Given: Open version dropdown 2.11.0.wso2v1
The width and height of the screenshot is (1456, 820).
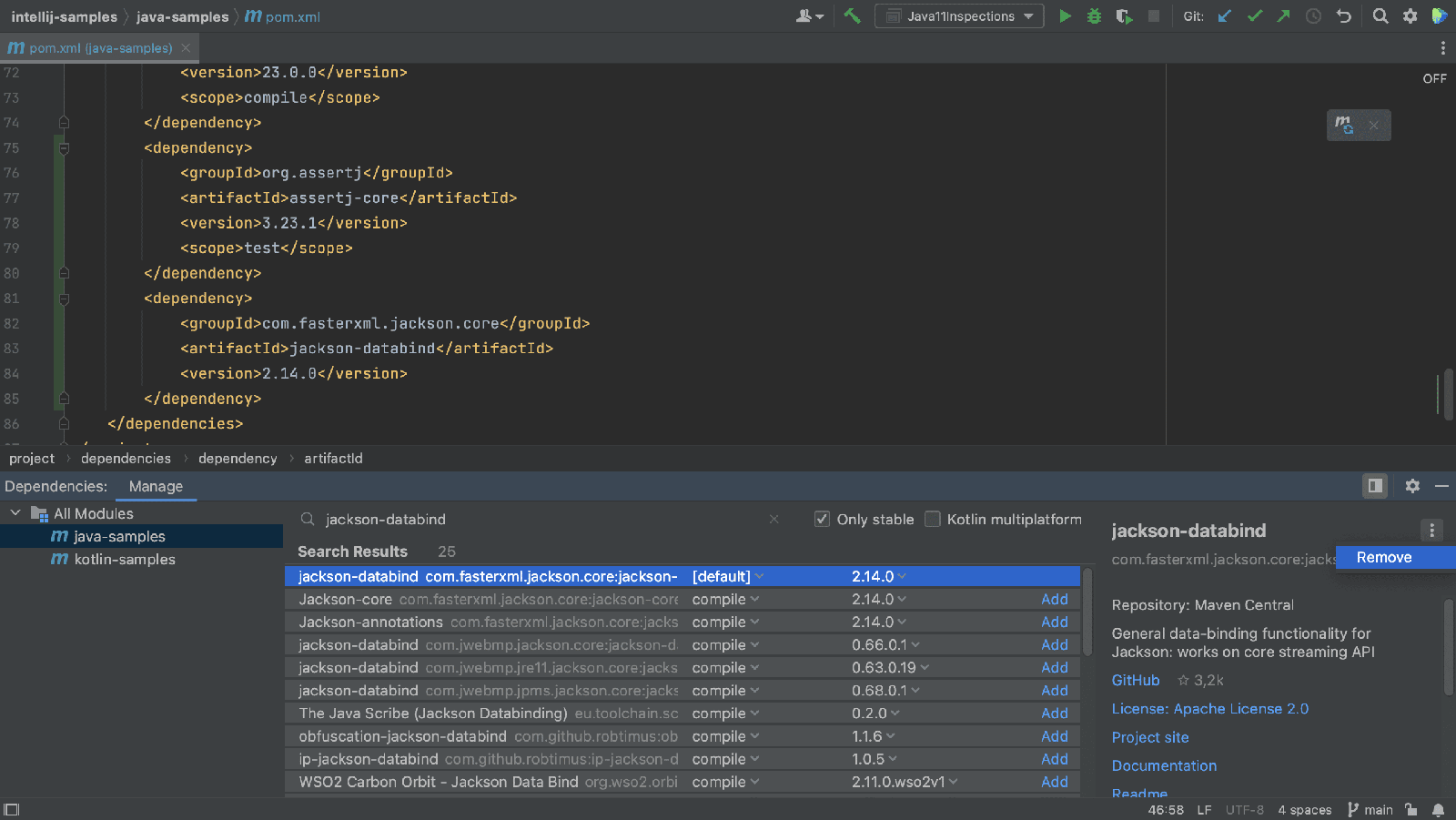Looking at the screenshot, I should pos(905,782).
